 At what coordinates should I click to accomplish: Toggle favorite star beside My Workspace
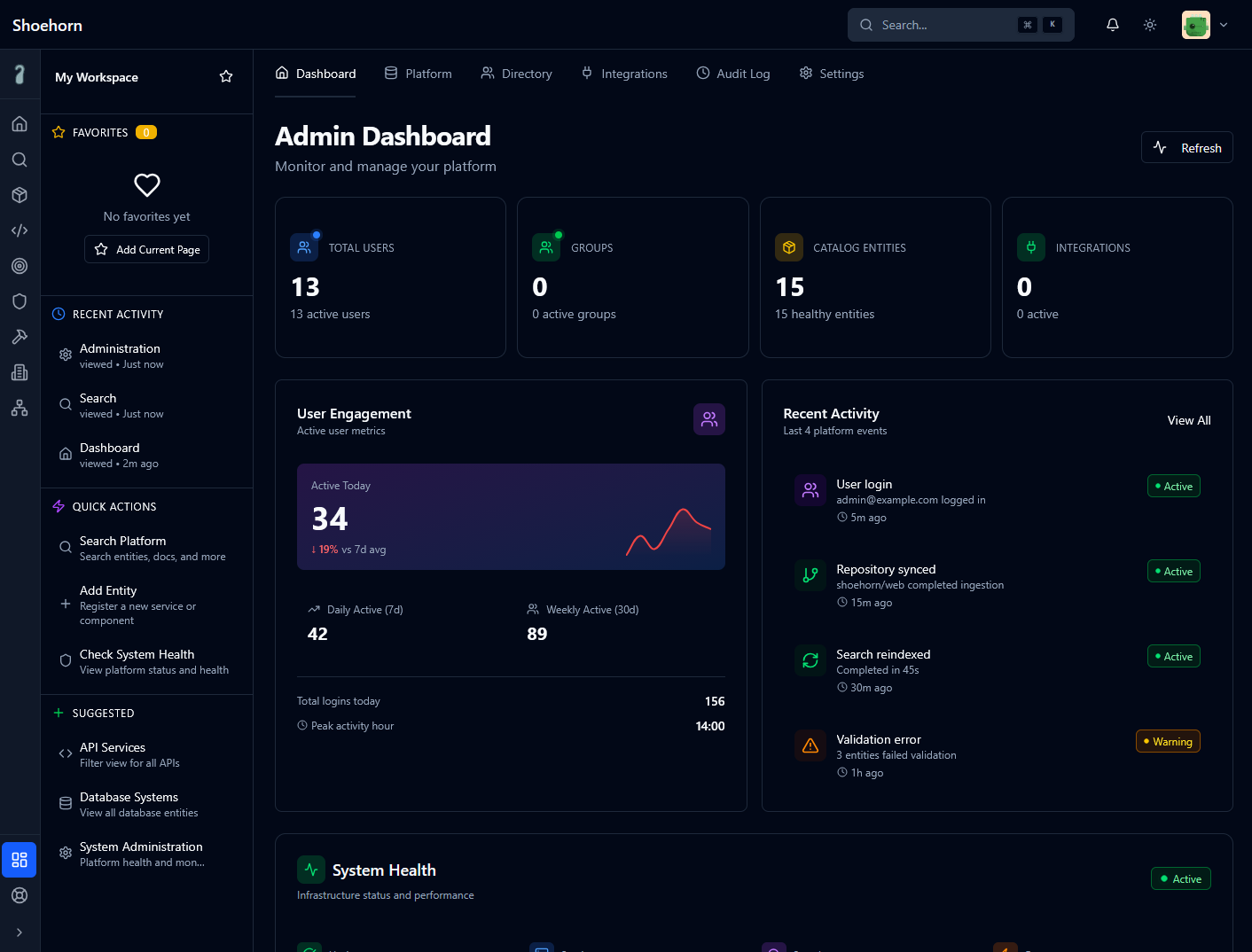(x=226, y=77)
